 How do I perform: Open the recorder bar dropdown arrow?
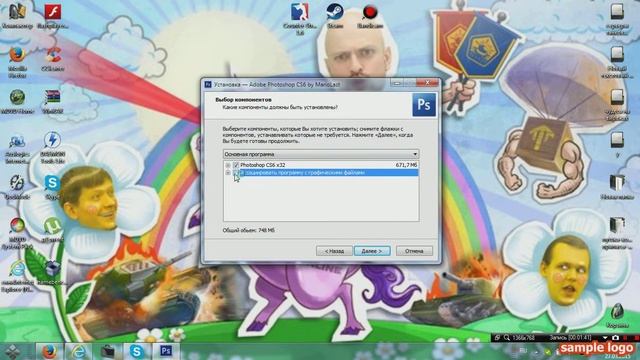tap(605, 338)
